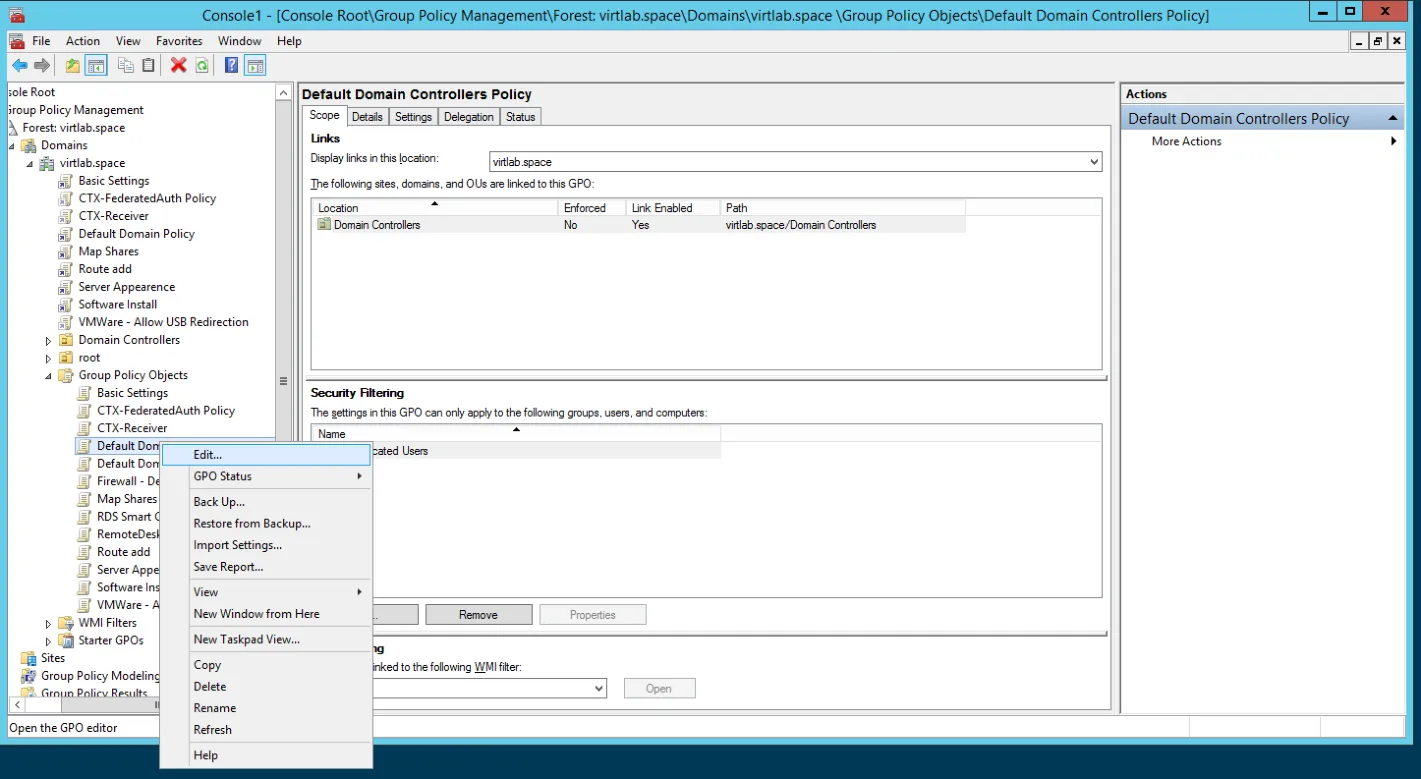Choose Save Report... from the context menu
This screenshot has width=1421, height=779.
tap(266, 567)
